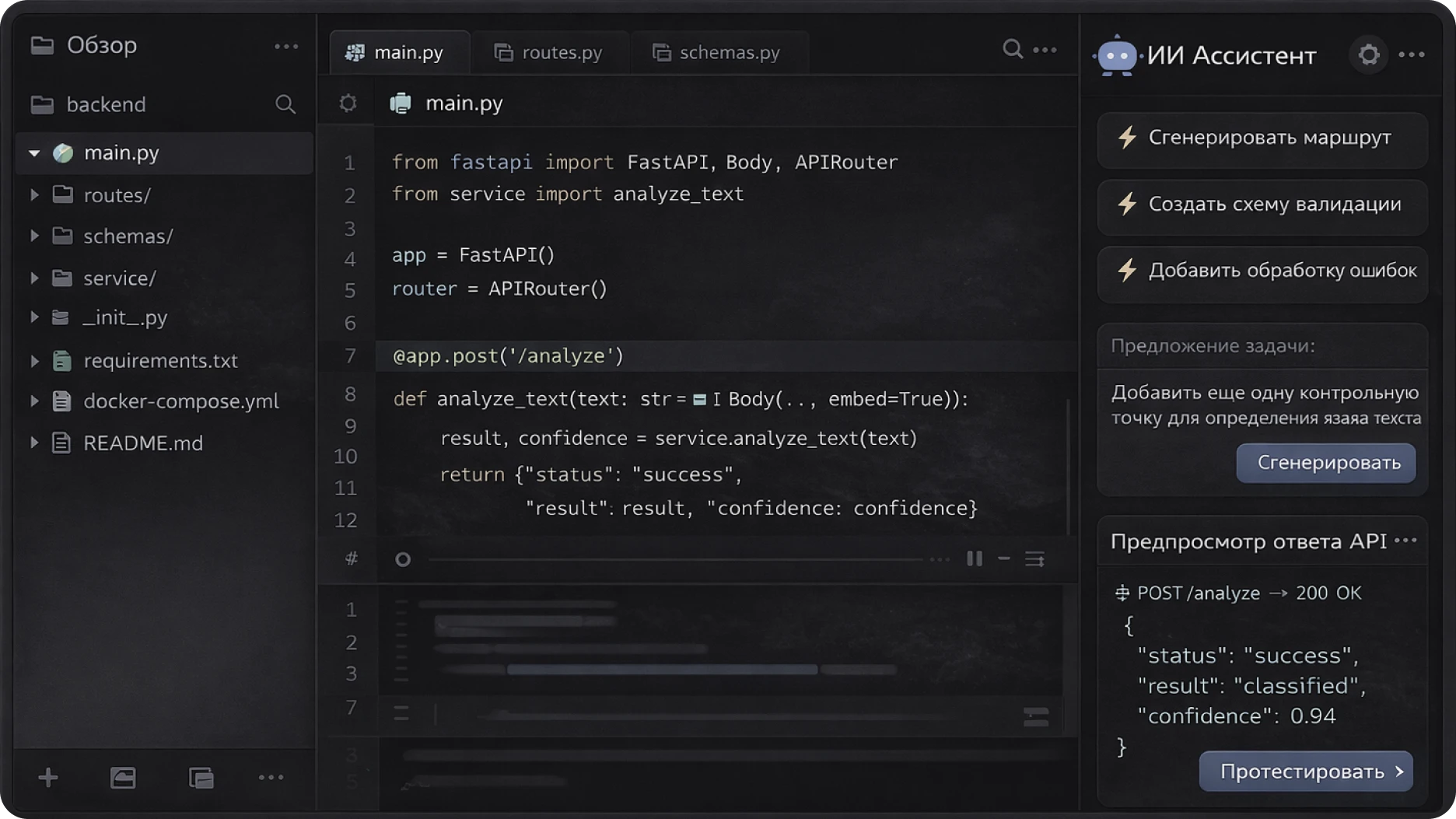Click the plus icon in sidebar footer
The height and width of the screenshot is (819, 1456).
[48, 777]
